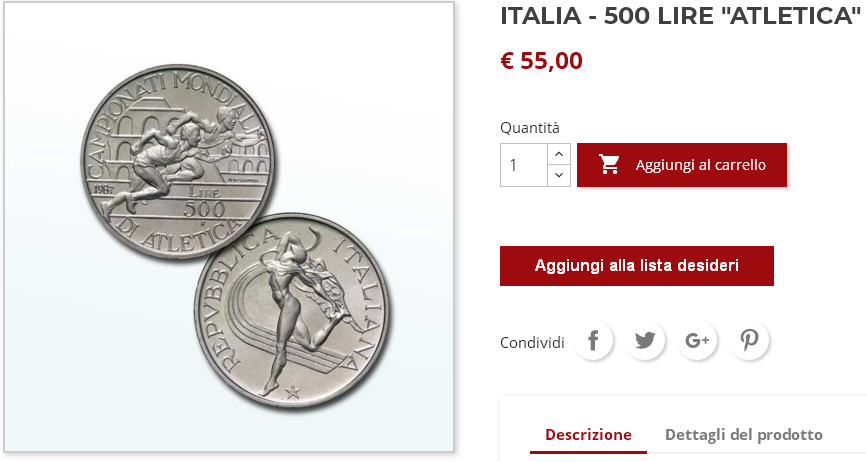The height and width of the screenshot is (462, 866).
Task: Decrease quantity with the down arrow
Action: coord(559,175)
